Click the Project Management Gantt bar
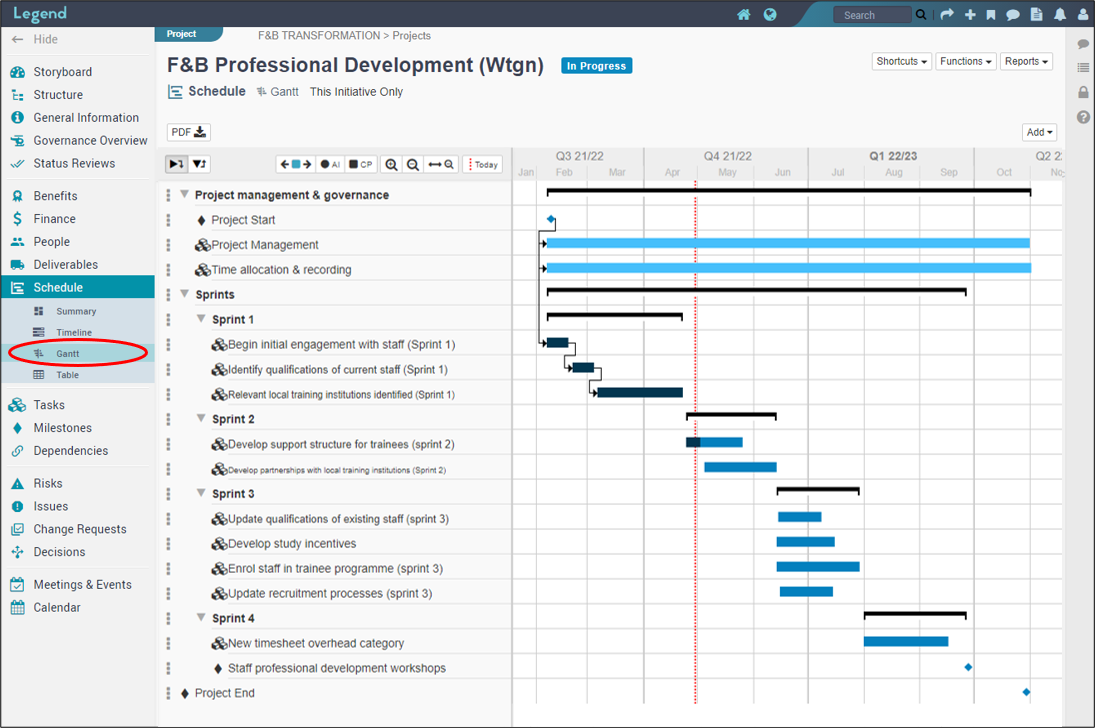This screenshot has height=728, width=1095. 788,243
